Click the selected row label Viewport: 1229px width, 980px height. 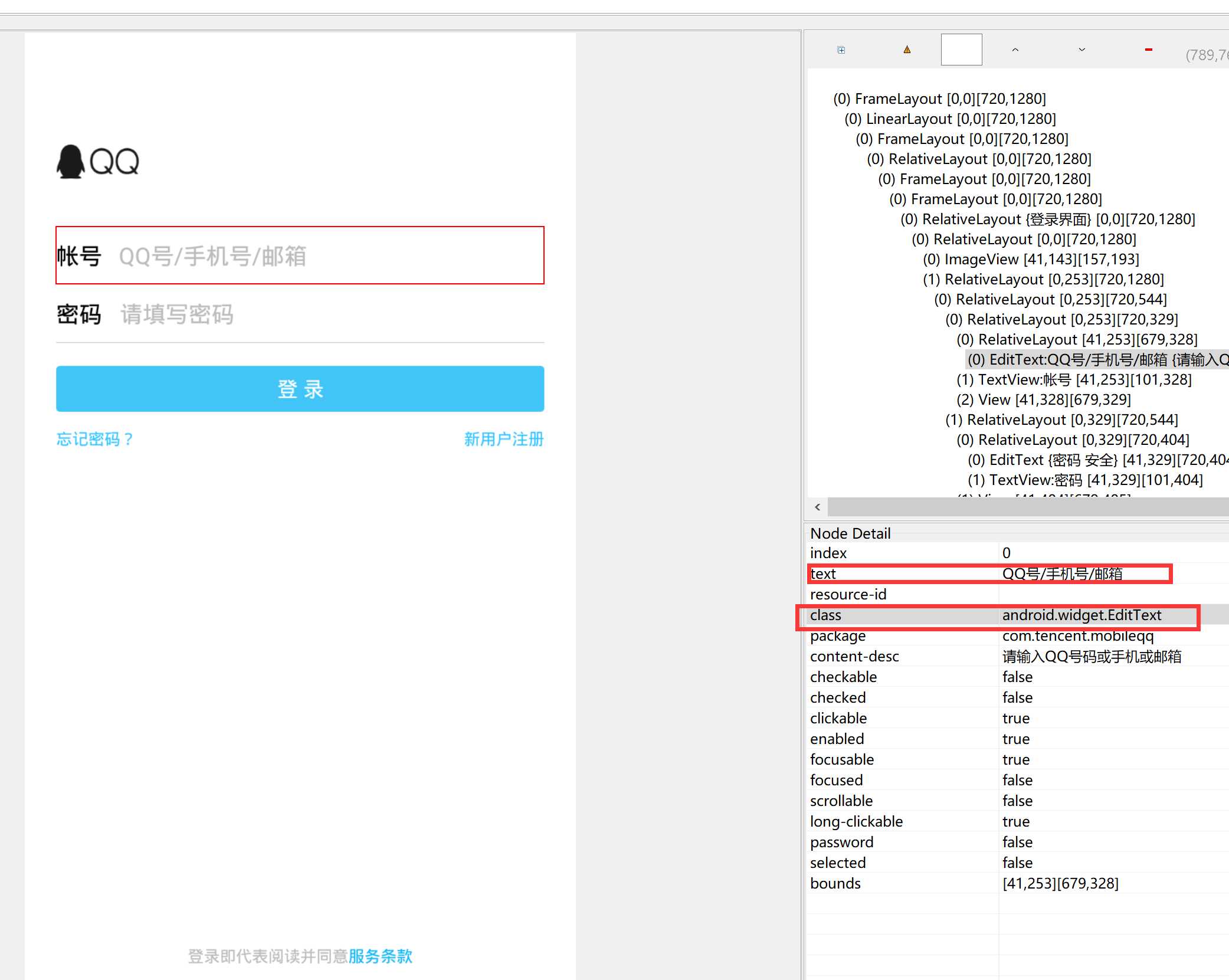click(838, 863)
